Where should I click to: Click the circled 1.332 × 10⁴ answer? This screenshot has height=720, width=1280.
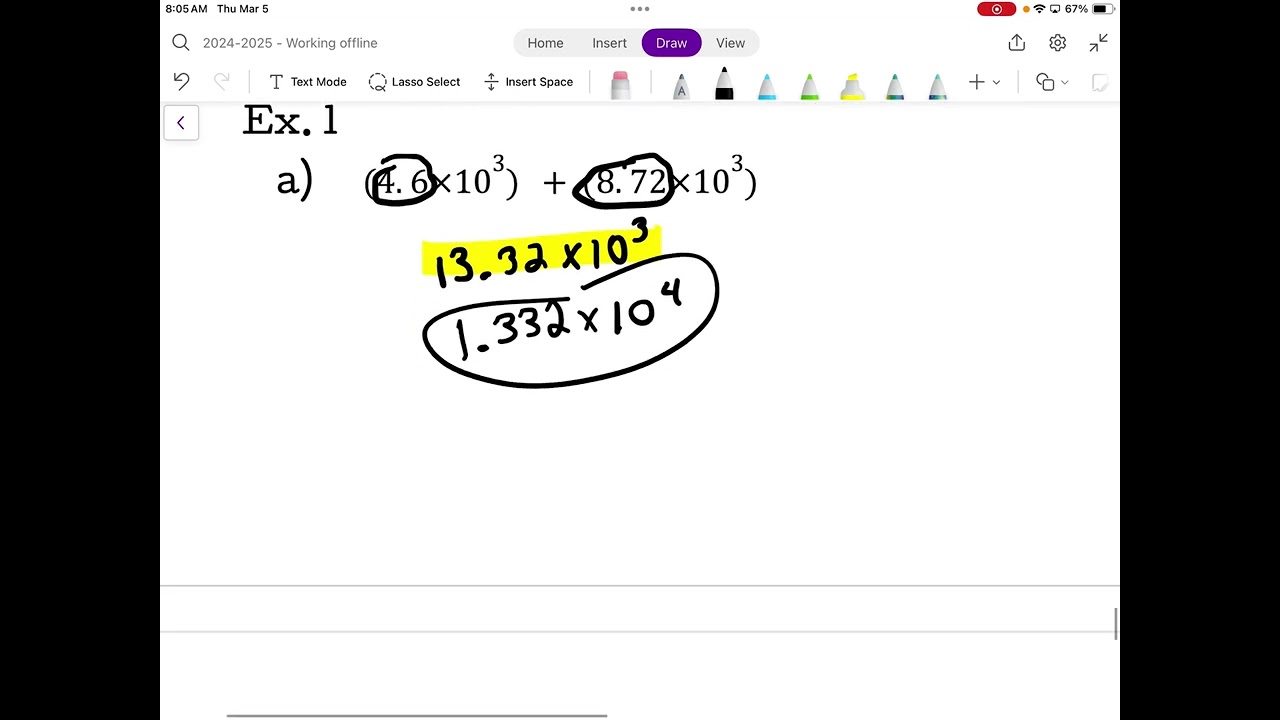(569, 321)
